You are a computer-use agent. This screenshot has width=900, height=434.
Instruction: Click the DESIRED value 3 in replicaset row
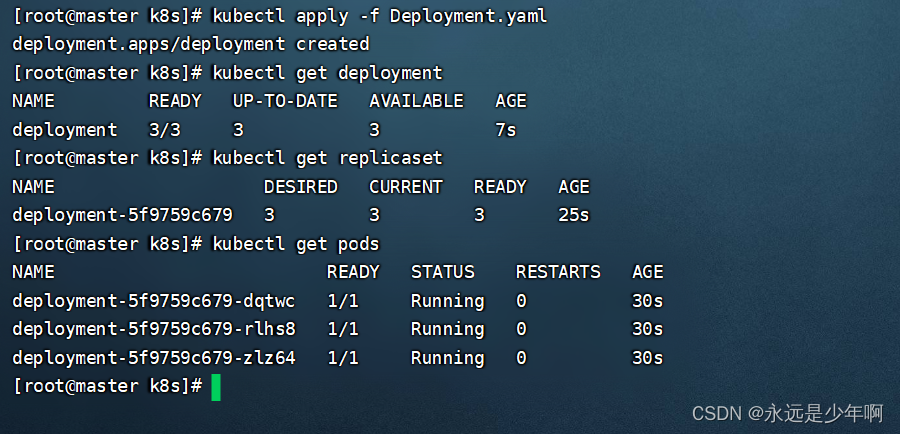[269, 215]
